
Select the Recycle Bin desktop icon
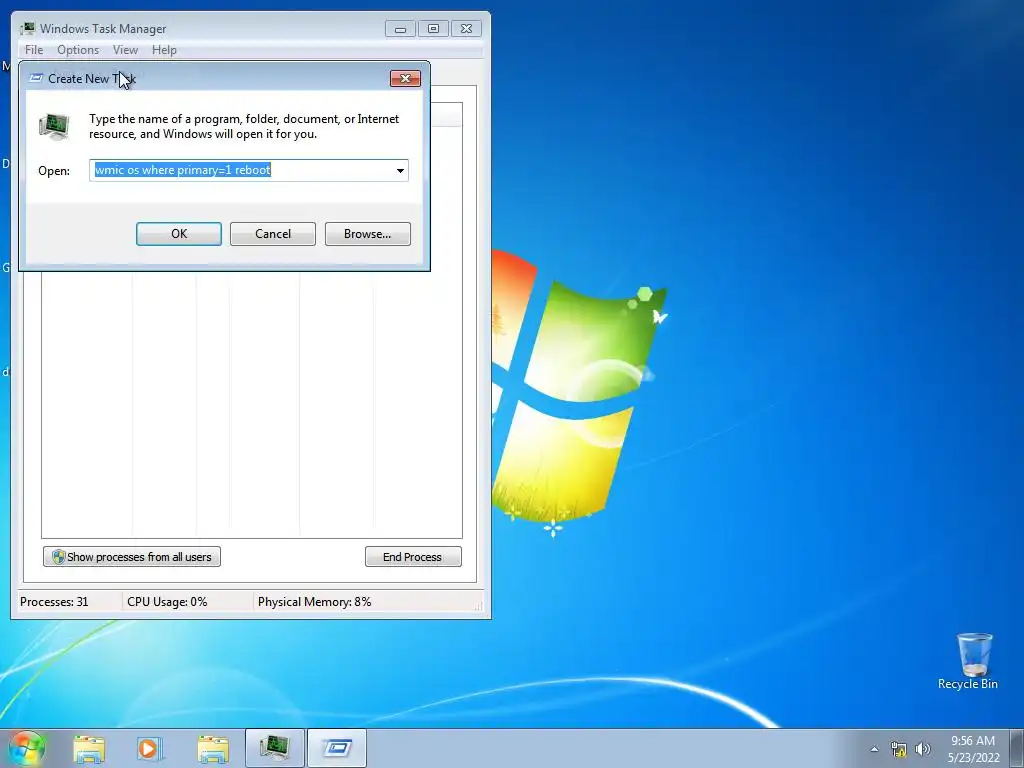point(968,662)
